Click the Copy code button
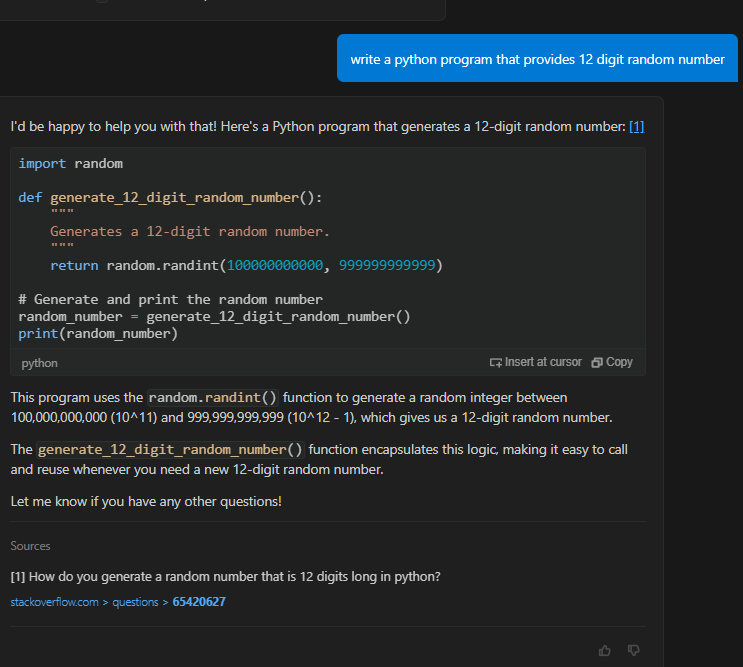Screen dimensions: 743x667 click(x=612, y=362)
